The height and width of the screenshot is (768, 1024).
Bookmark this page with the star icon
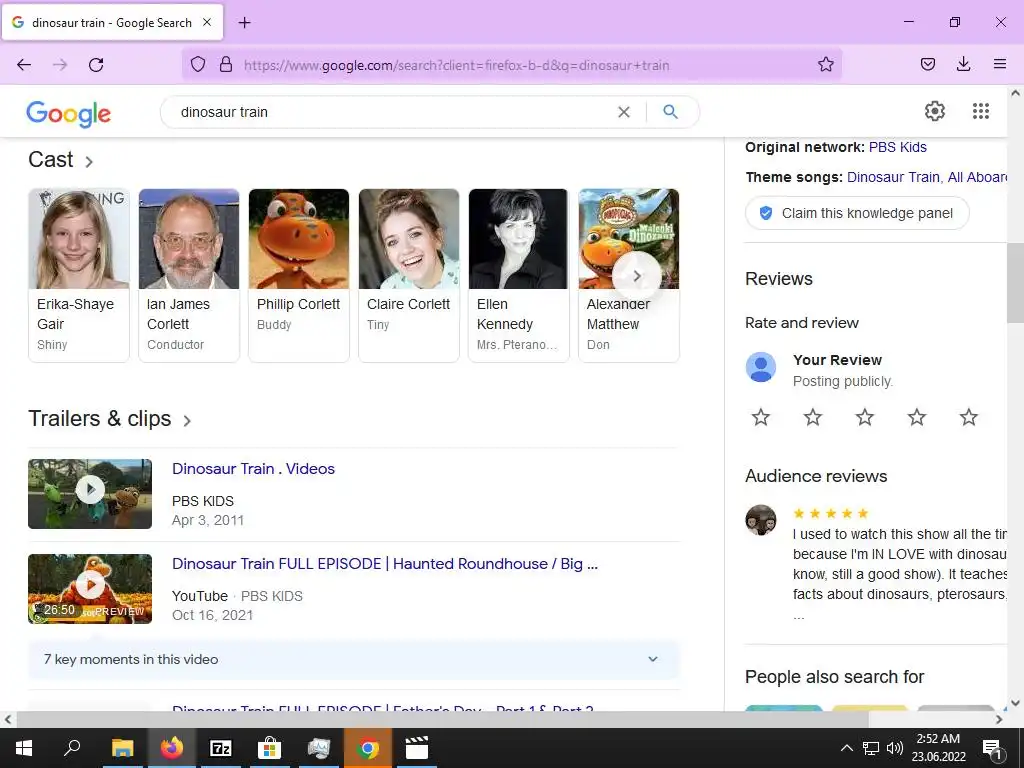click(825, 64)
